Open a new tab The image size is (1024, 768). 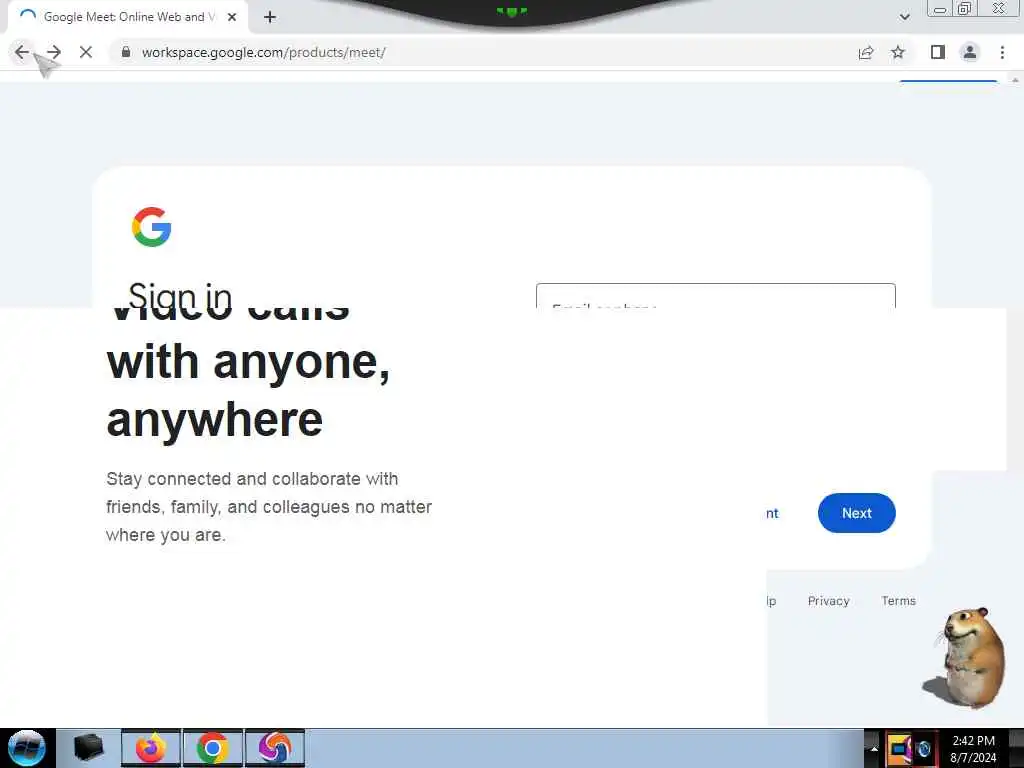[x=270, y=17]
